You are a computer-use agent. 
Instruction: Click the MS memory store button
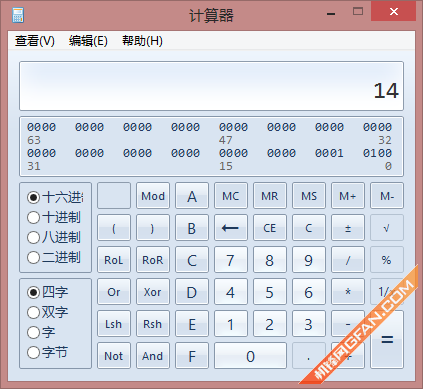point(309,196)
